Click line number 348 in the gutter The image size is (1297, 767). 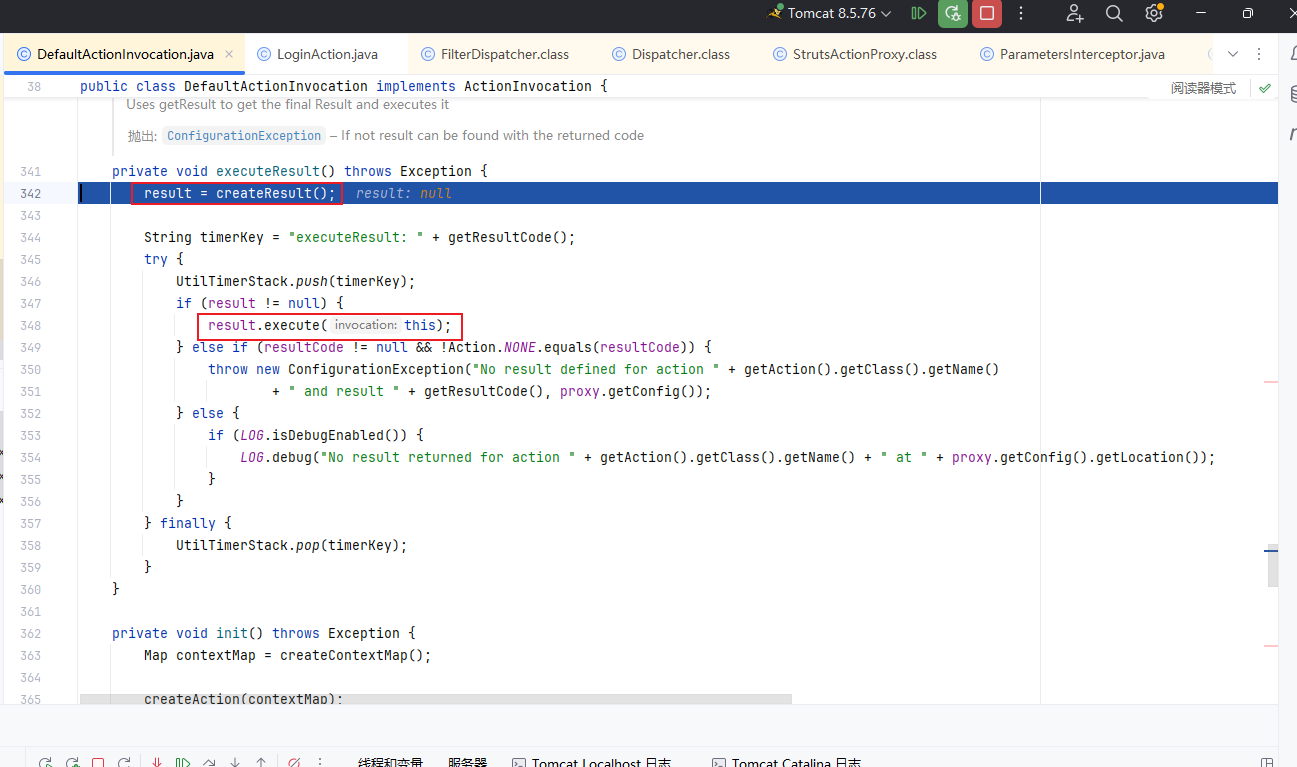[x=30, y=325]
